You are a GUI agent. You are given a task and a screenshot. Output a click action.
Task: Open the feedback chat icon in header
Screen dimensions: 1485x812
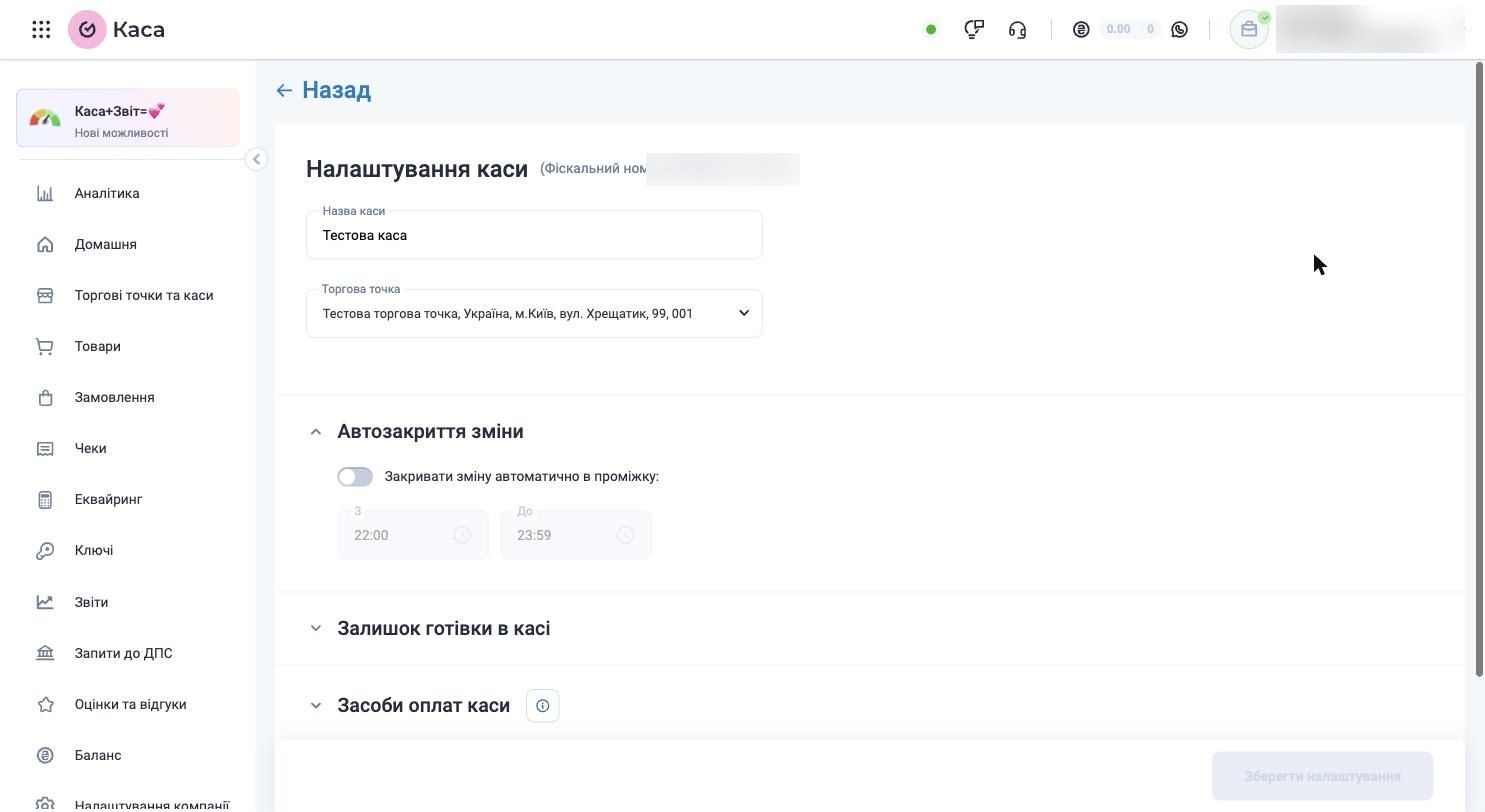click(973, 30)
